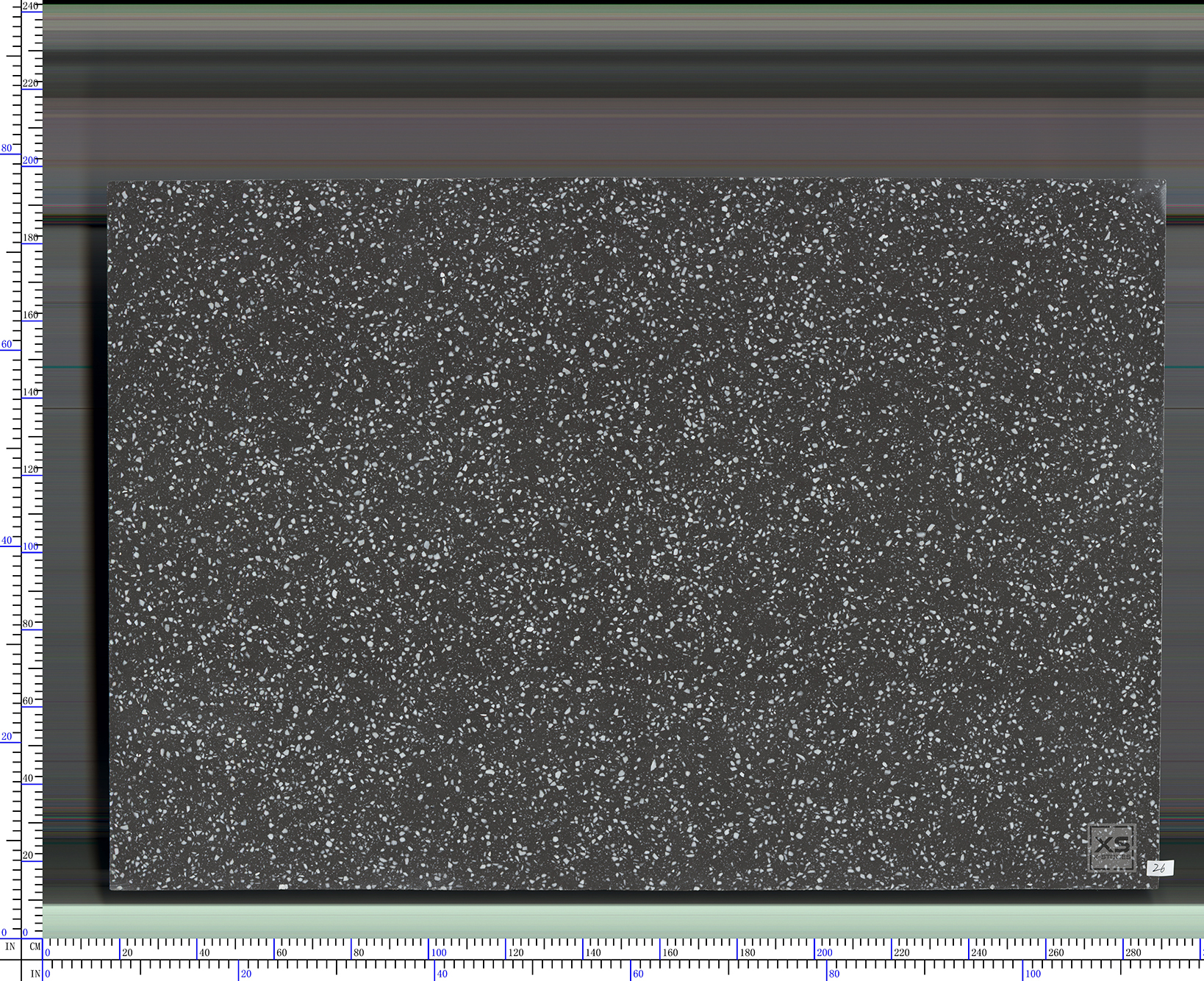Click the handwritten "26" label tag
Screen dimensions: 1204x981
pyautogui.click(x=1160, y=868)
